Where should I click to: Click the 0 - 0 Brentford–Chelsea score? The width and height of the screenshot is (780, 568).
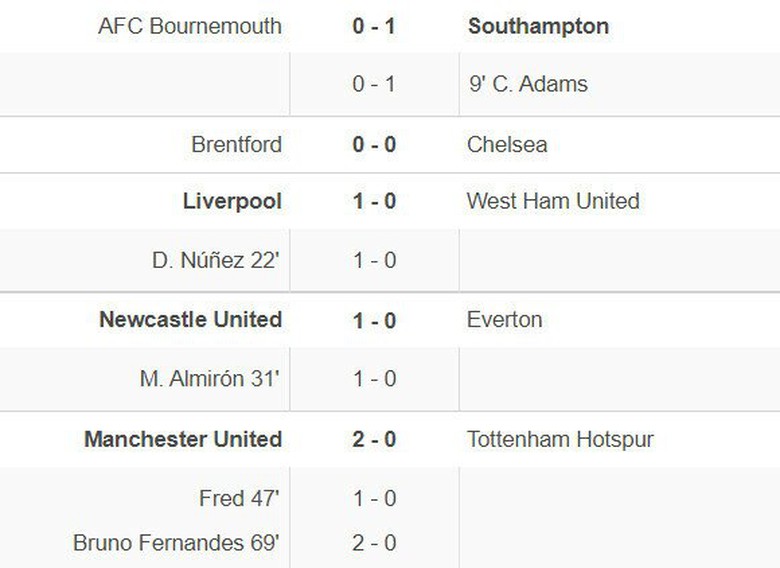pos(374,145)
